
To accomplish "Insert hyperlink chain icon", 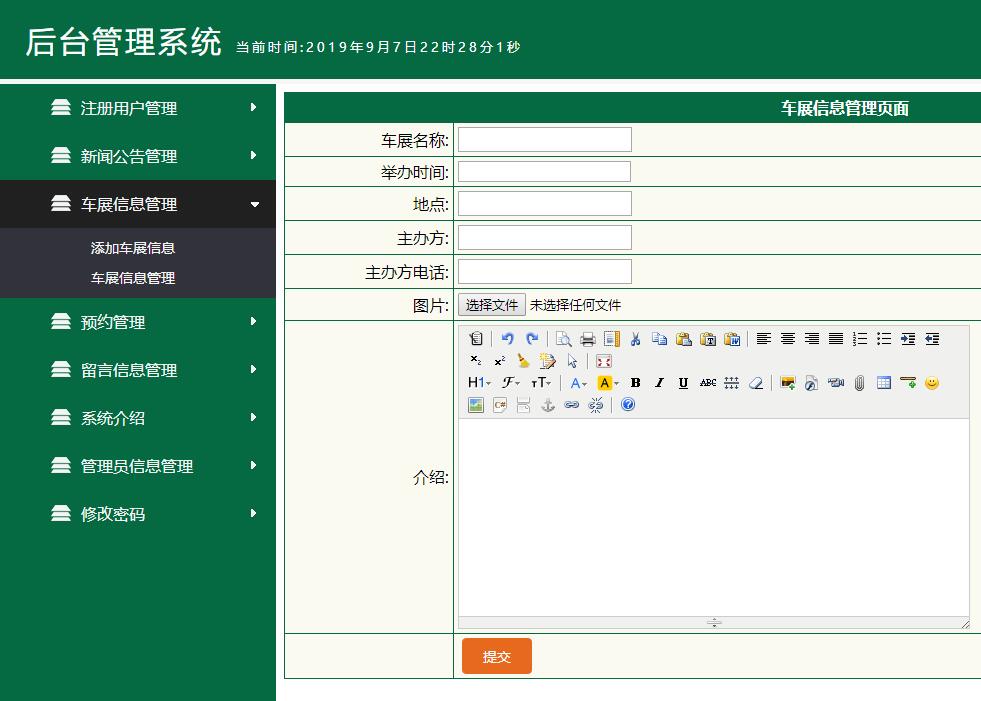I will (x=572, y=405).
